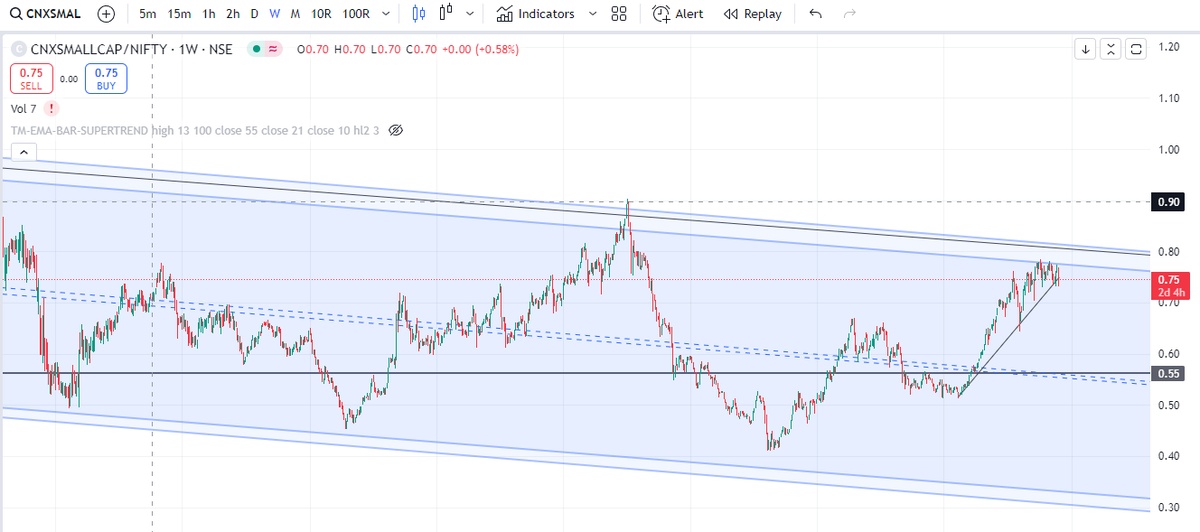Image resolution: width=1200 pixels, height=532 pixels.
Task: Switch to the 15m timeframe
Action: tap(180, 14)
